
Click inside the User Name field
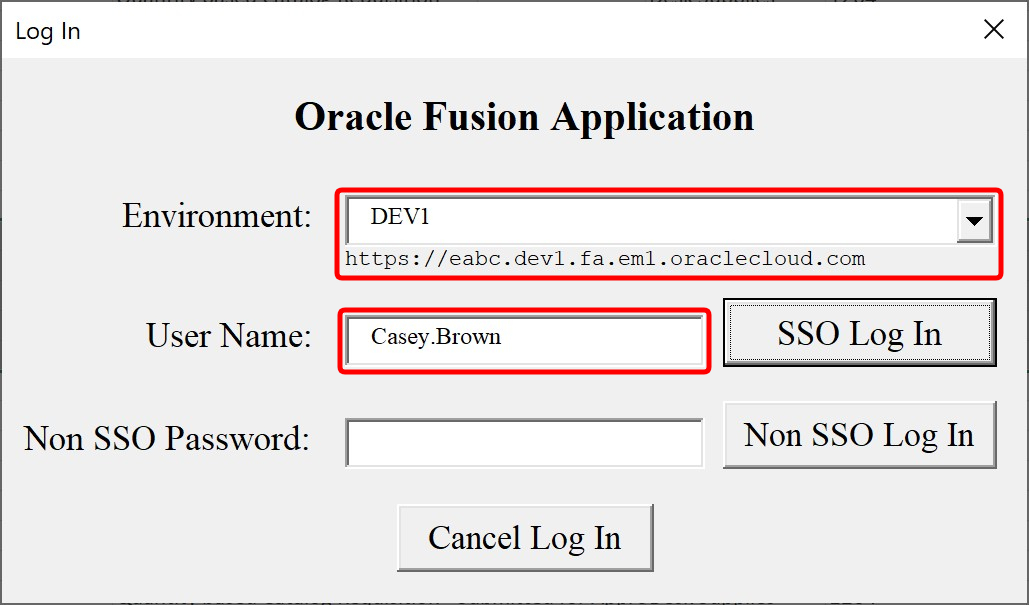pyautogui.click(x=525, y=340)
